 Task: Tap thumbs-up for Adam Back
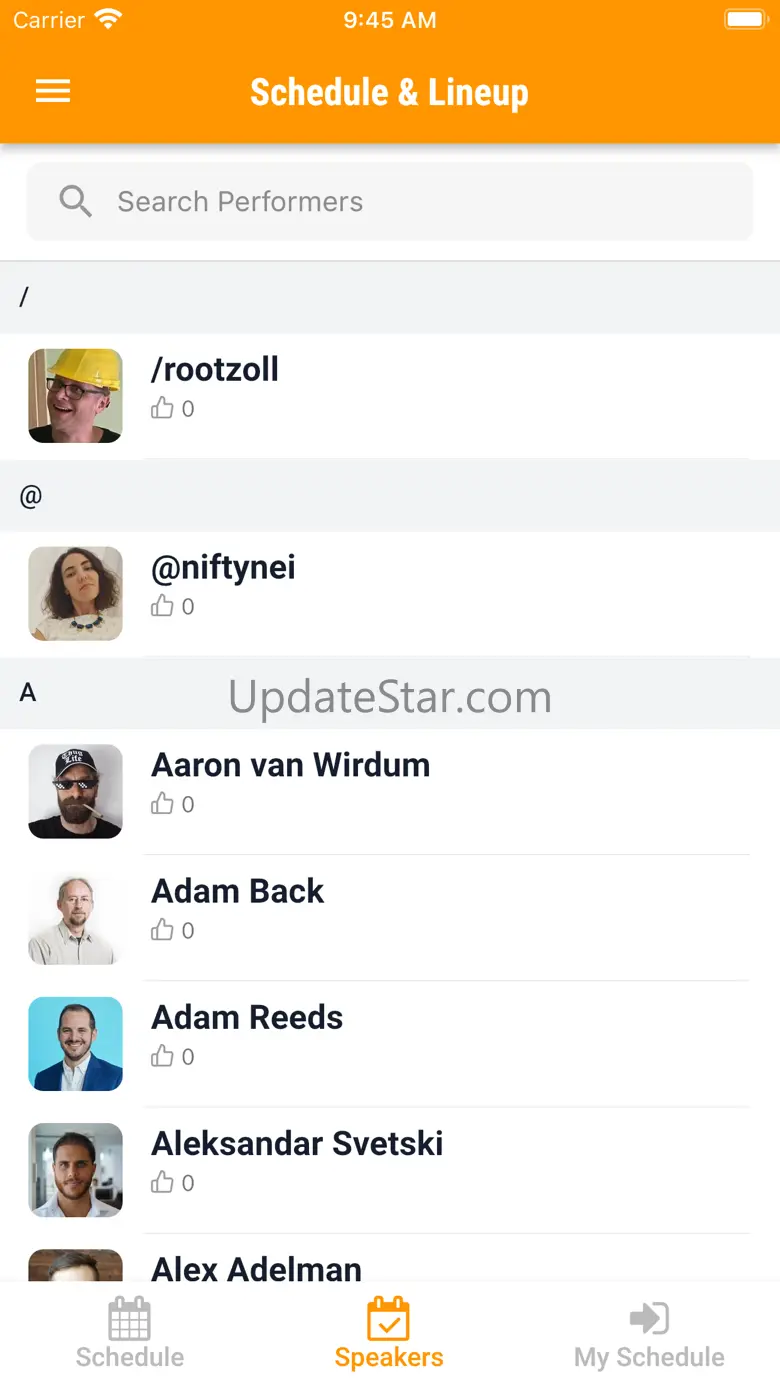click(x=162, y=930)
